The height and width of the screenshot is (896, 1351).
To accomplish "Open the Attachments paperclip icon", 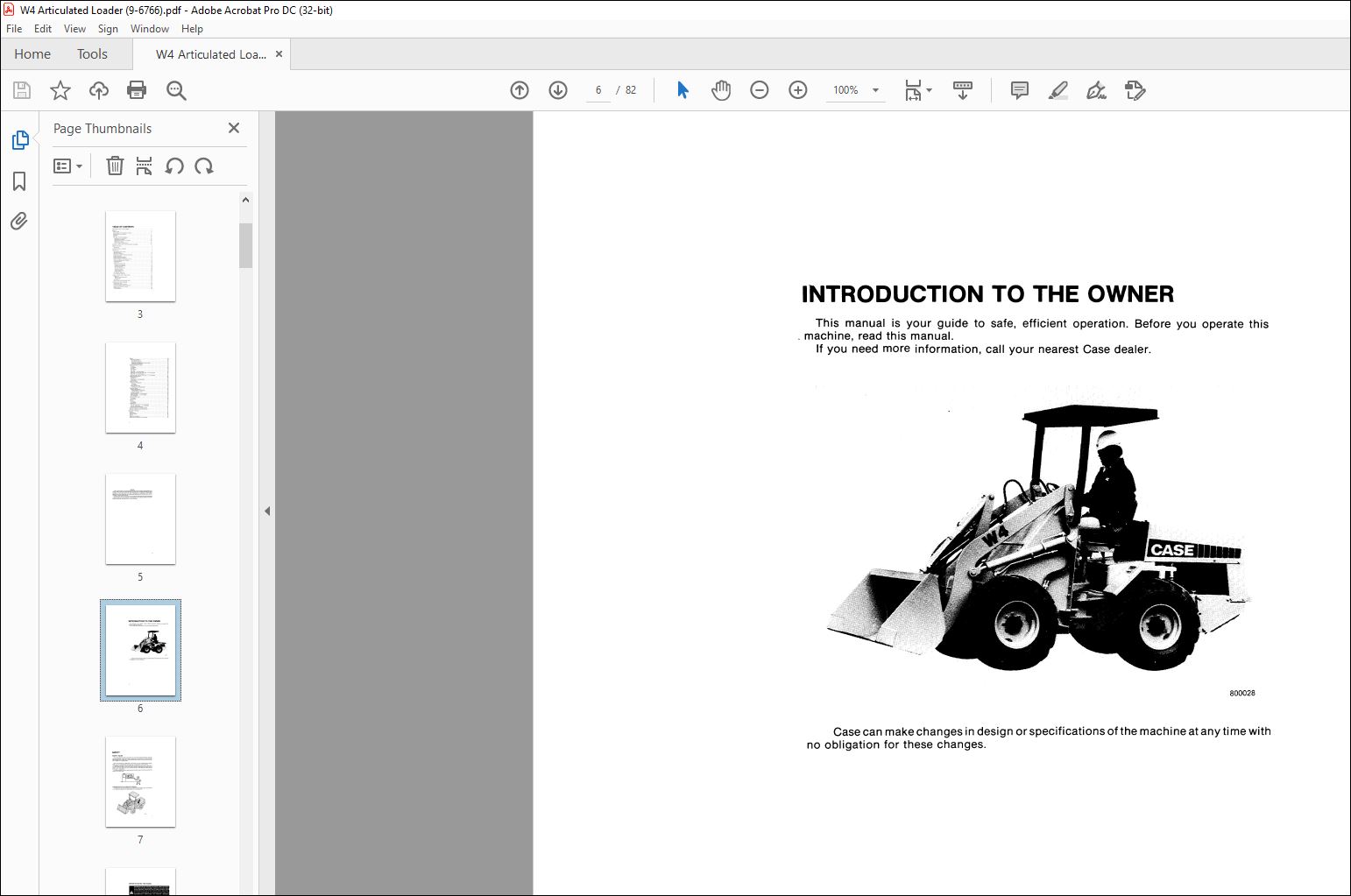I will 19,221.
